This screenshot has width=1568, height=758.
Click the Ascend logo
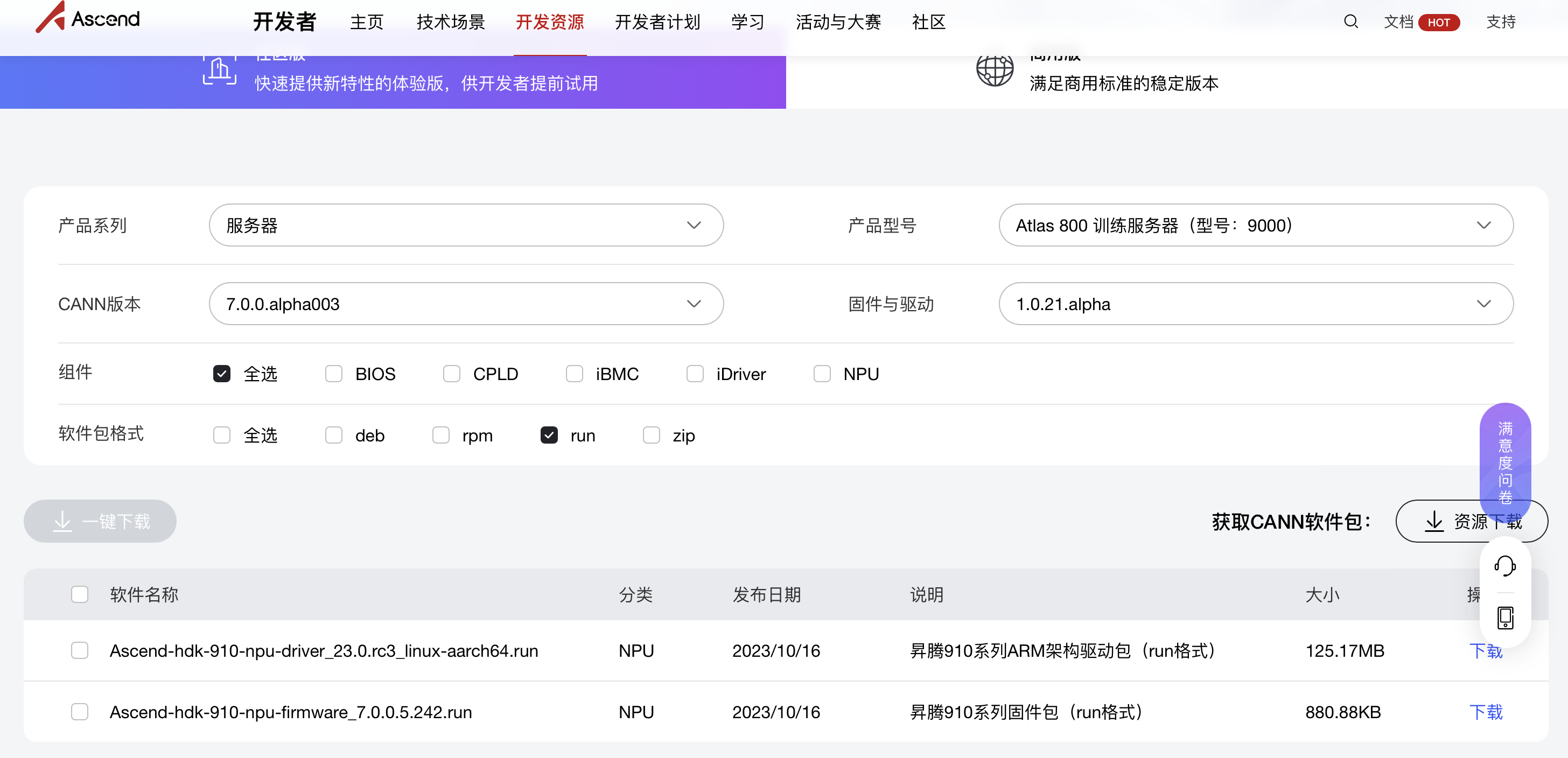(88, 18)
